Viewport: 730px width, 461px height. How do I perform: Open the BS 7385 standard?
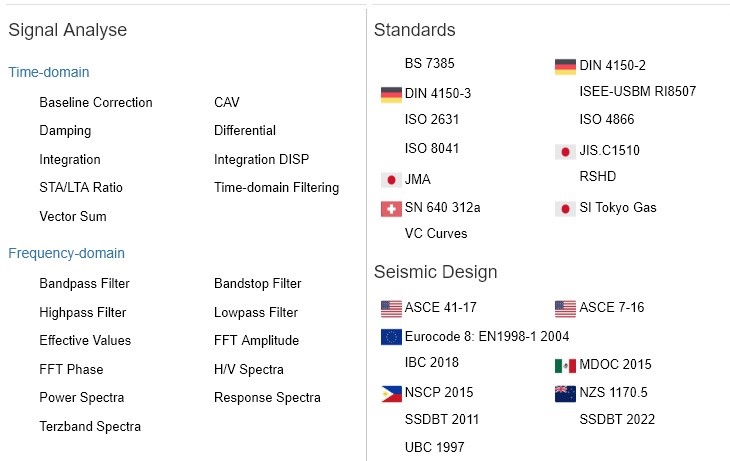[x=430, y=63]
